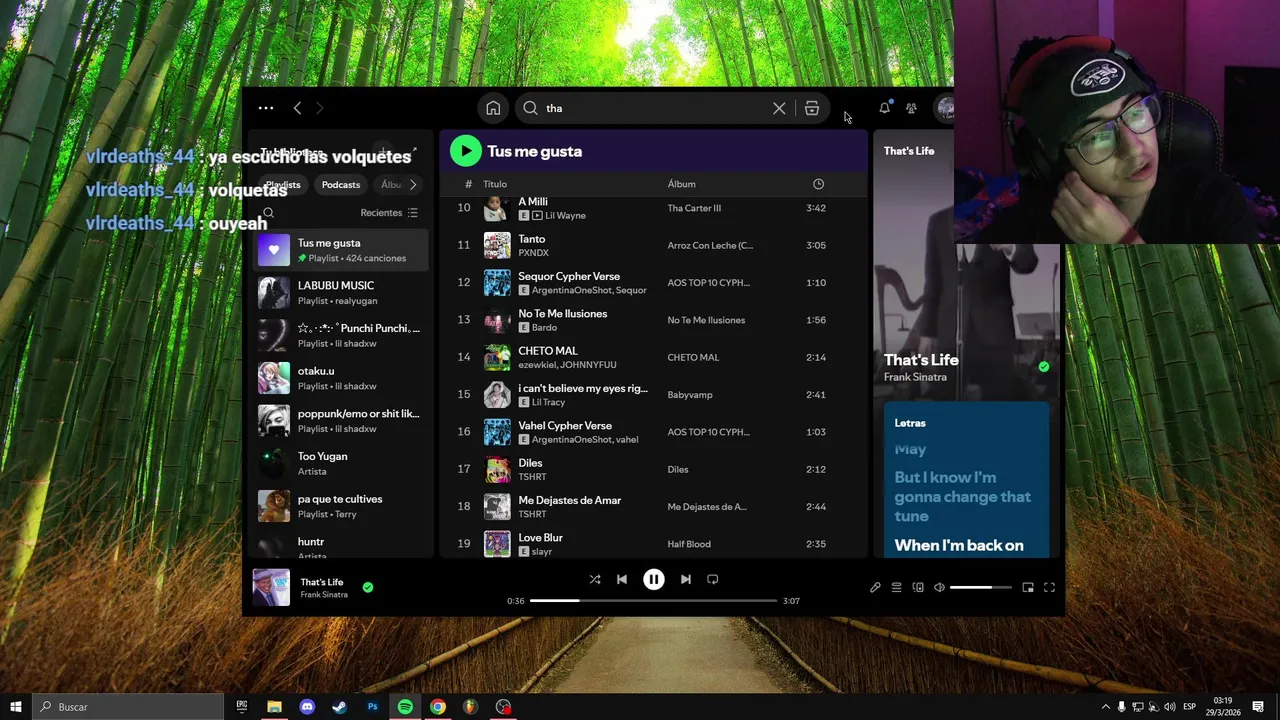Show hidden system tray icons
Viewport: 1280px width, 720px height.
click(1105, 707)
